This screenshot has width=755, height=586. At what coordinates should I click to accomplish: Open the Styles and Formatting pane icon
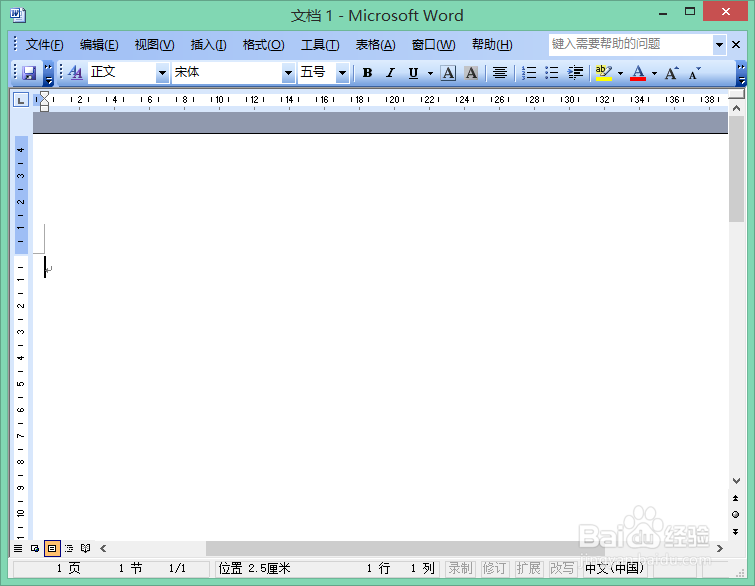(75, 73)
